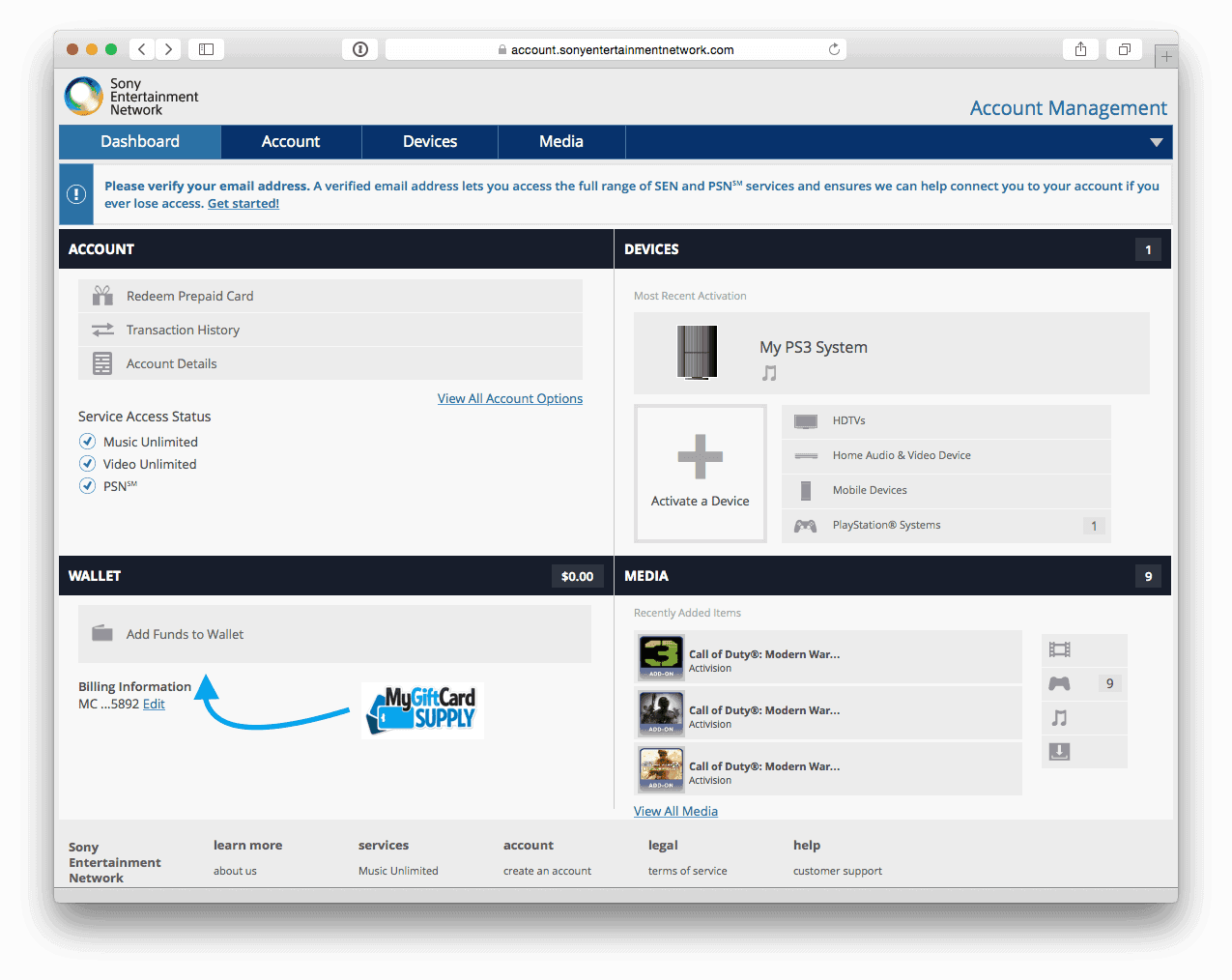
Task: Open the games controller media filter
Action: click(1060, 683)
